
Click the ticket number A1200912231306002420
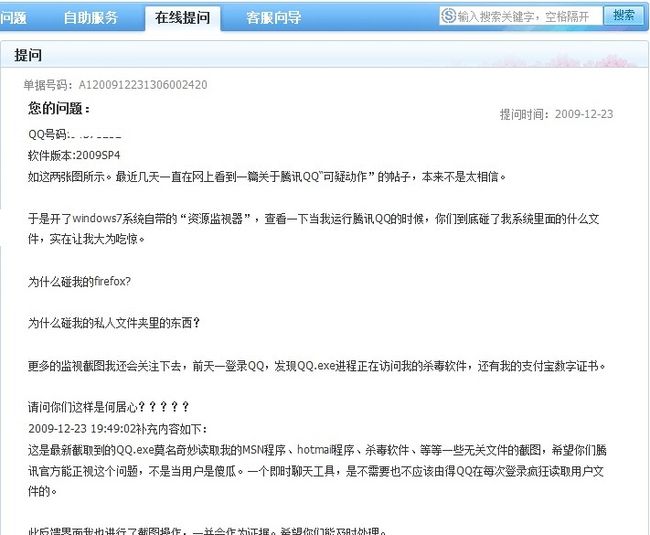click(x=143, y=85)
